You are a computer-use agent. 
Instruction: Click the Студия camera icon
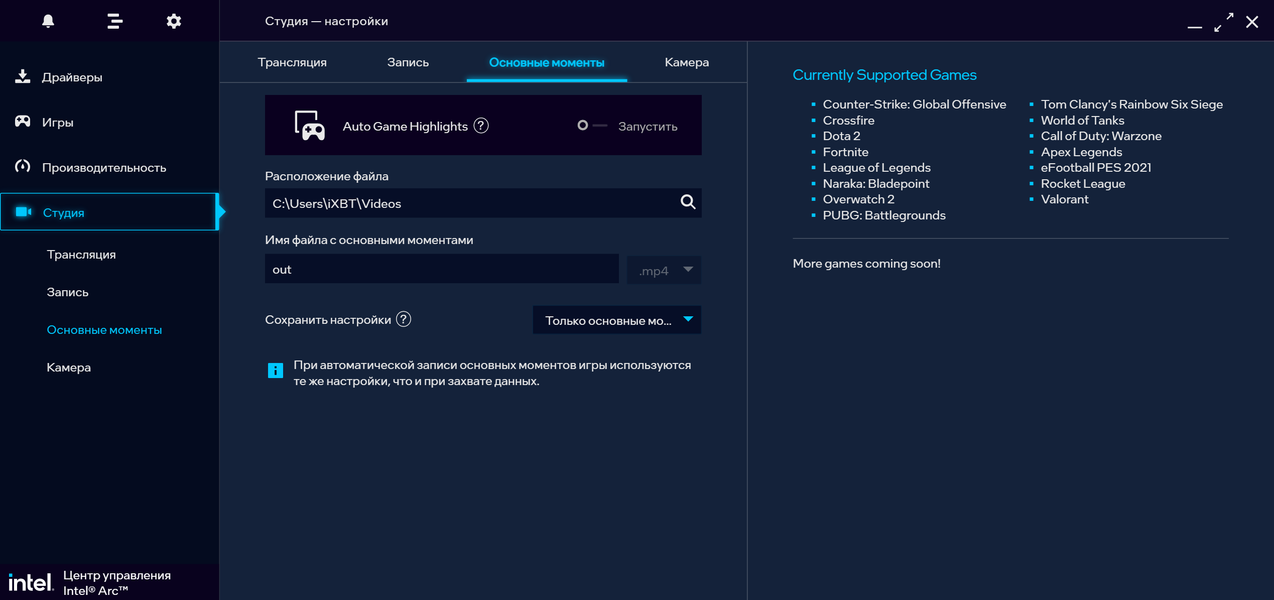24,212
